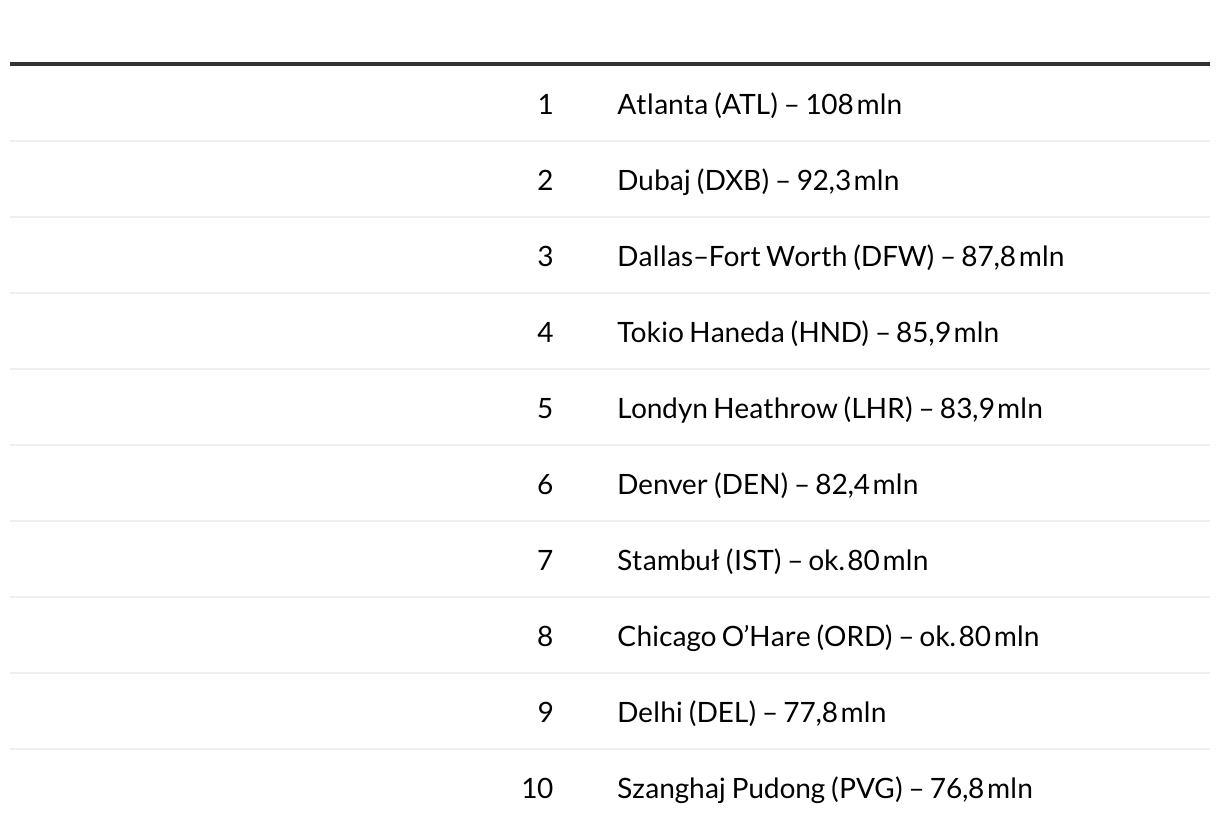Click the Dallas–Fort Worth (DFW) entry
The width and height of the screenshot is (1220, 834).
point(840,256)
